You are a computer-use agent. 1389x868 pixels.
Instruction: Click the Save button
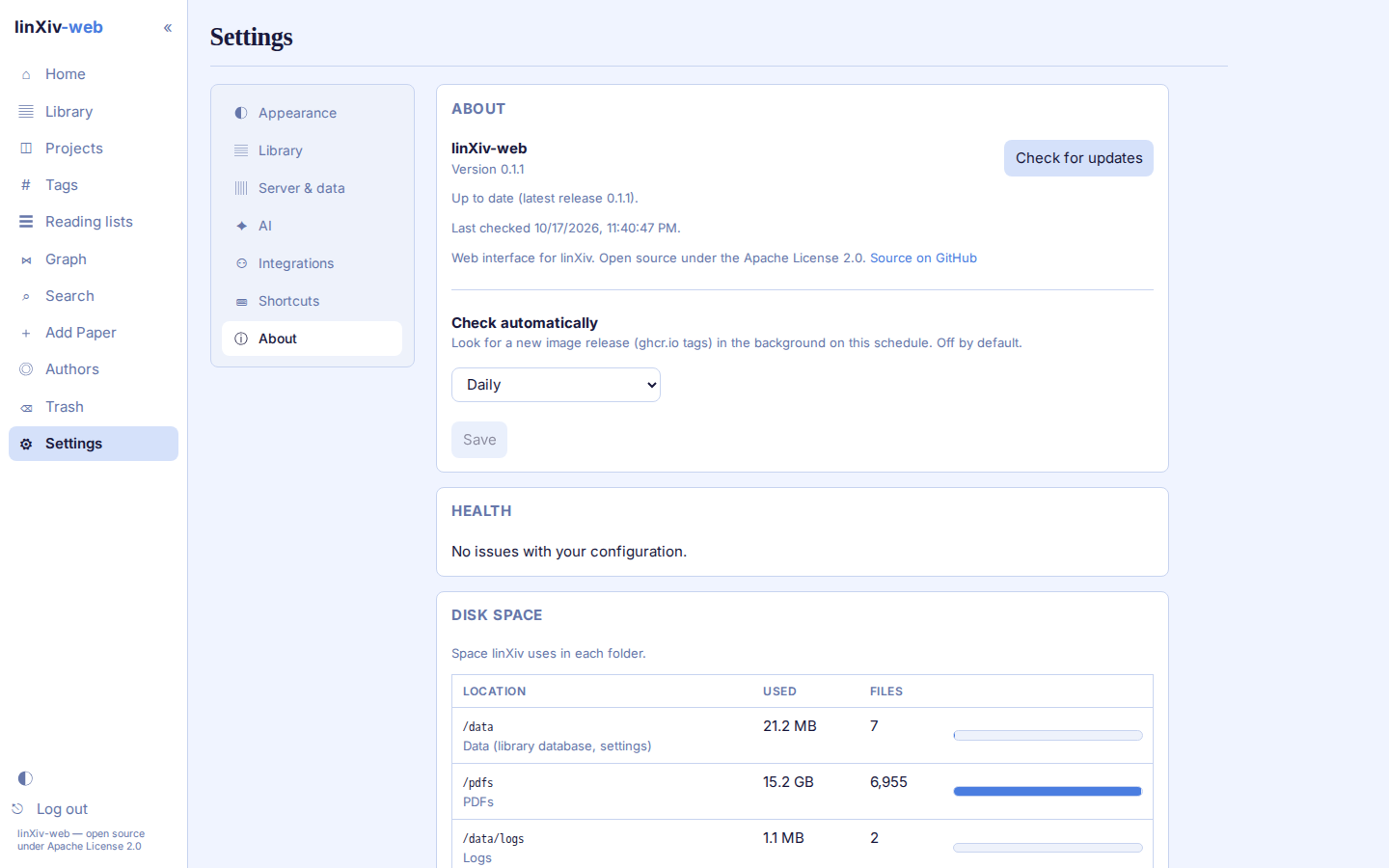(479, 440)
